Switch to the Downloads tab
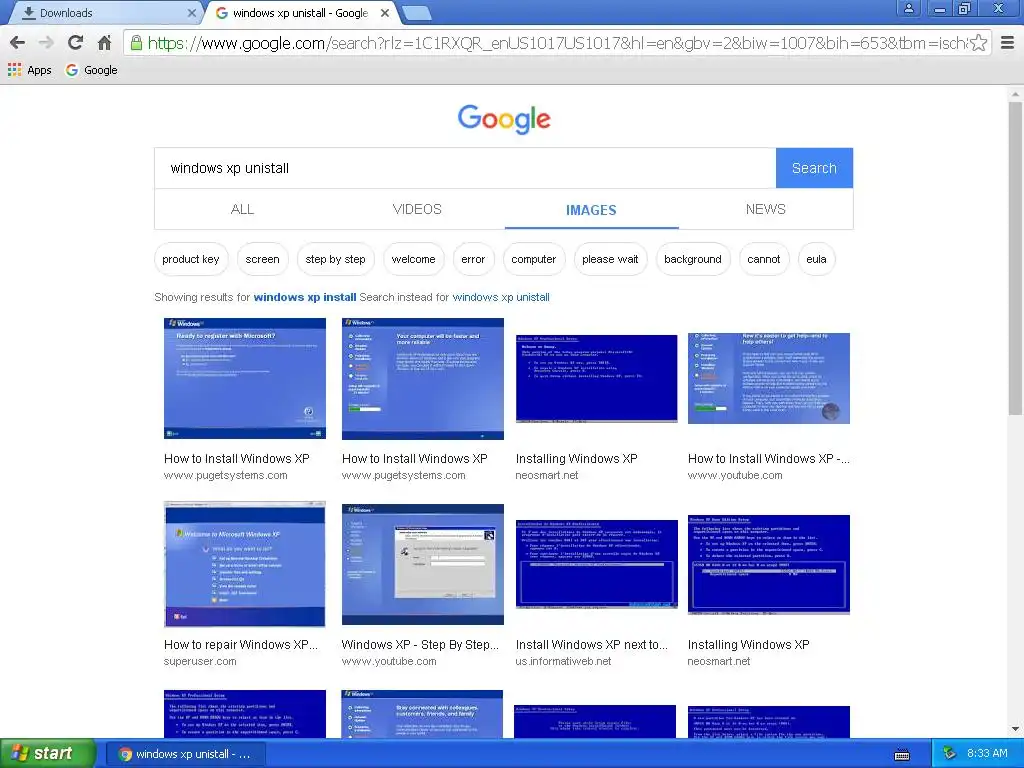This screenshot has height=768, width=1024. tap(104, 13)
